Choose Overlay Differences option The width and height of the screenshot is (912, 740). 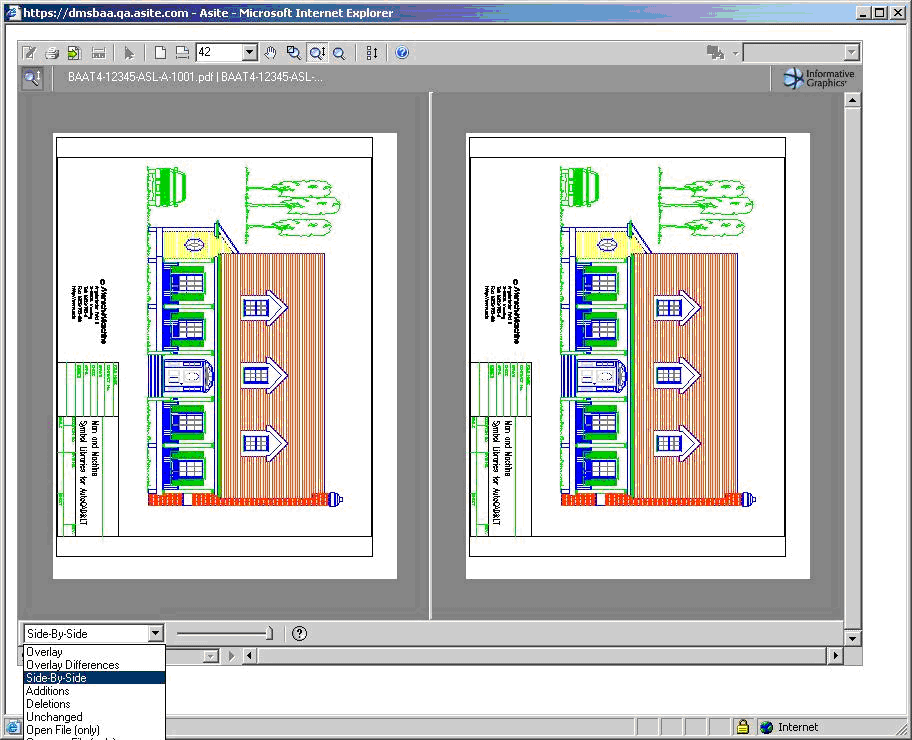tap(94, 665)
